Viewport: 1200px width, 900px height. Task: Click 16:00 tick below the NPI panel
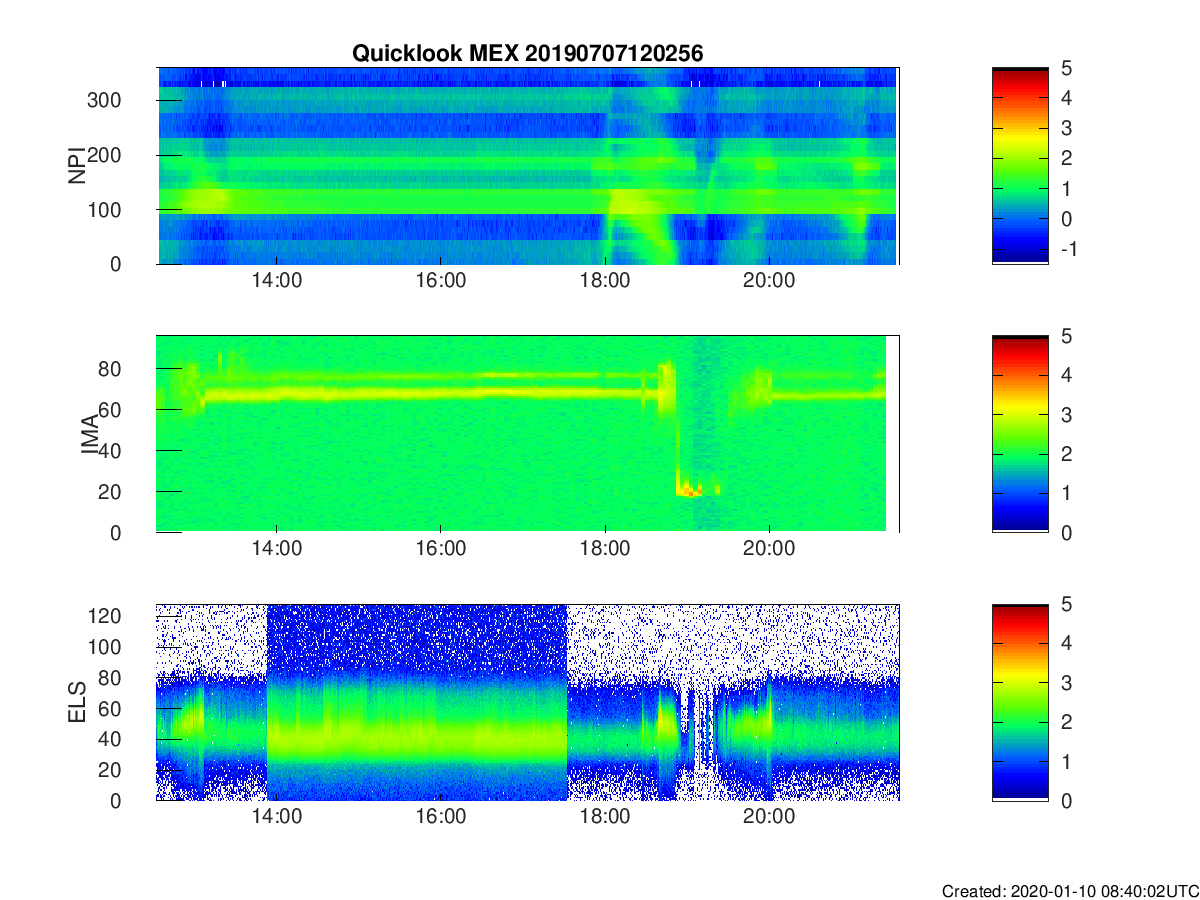point(440,281)
